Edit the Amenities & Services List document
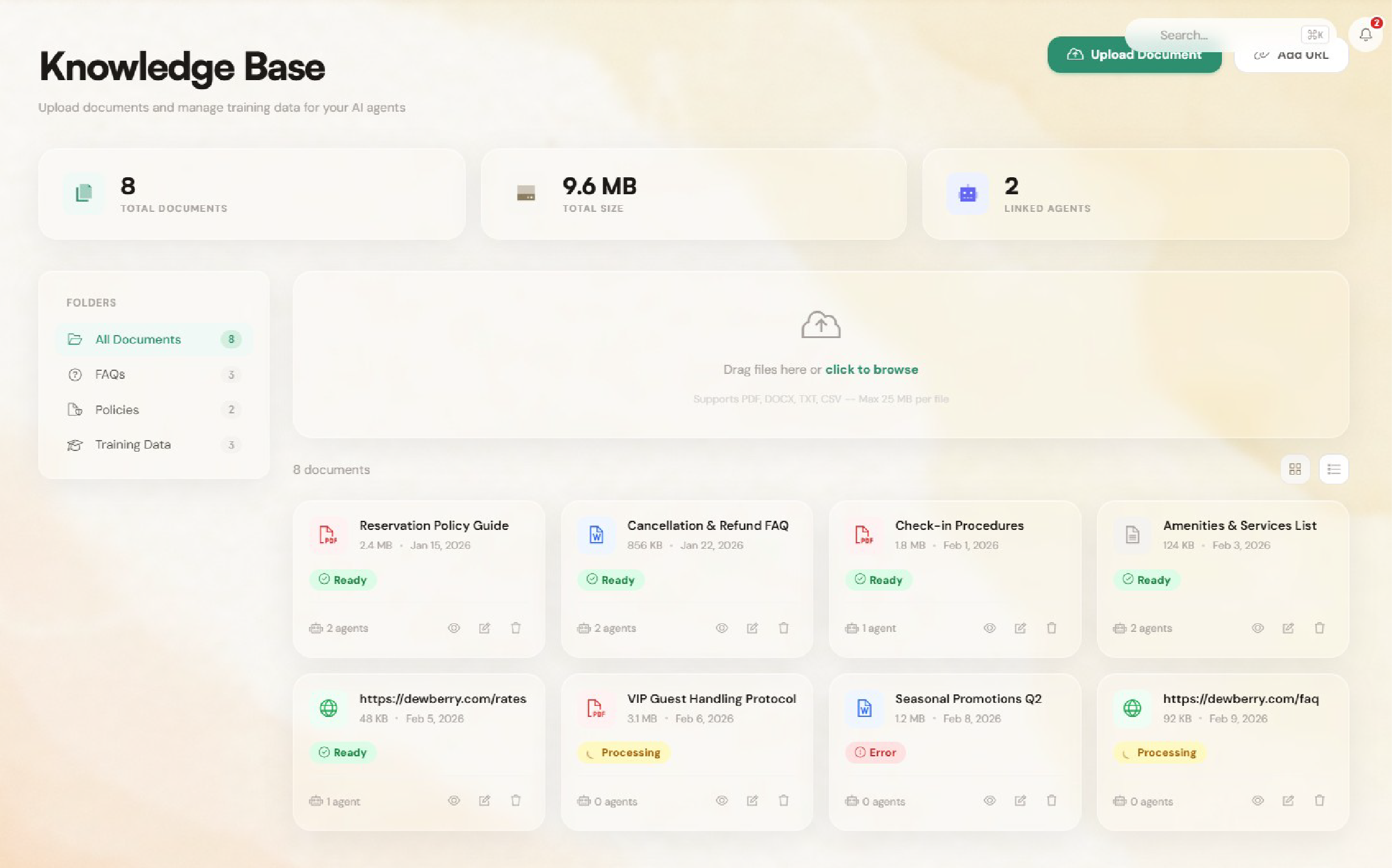Screen dimensions: 1392x868 click(1288, 628)
